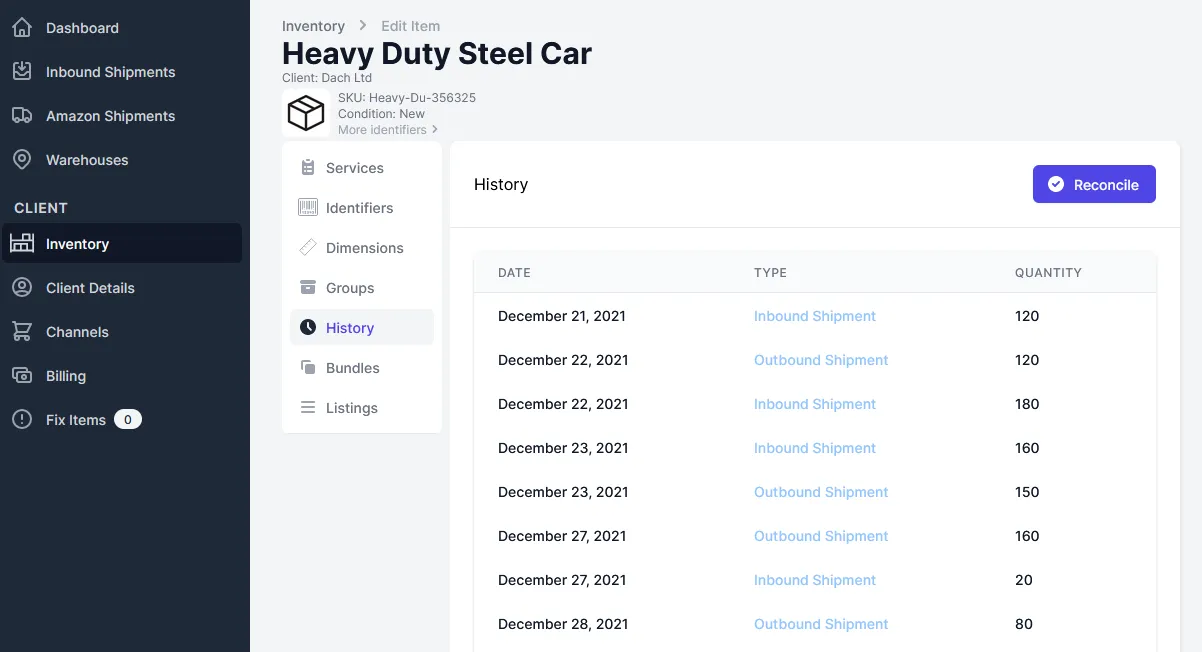Click the Dashboard home icon
Image resolution: width=1202 pixels, height=652 pixels.
click(22, 28)
